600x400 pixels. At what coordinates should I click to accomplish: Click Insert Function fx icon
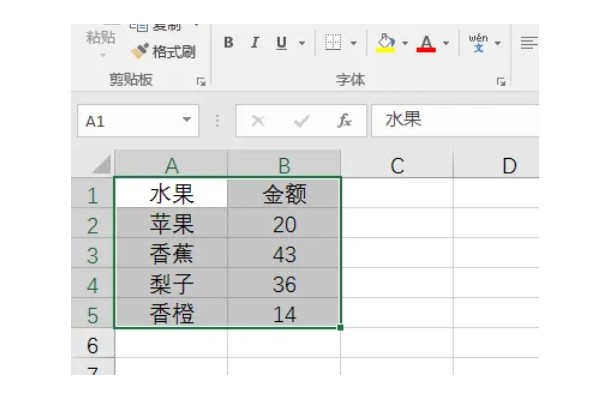tap(344, 121)
